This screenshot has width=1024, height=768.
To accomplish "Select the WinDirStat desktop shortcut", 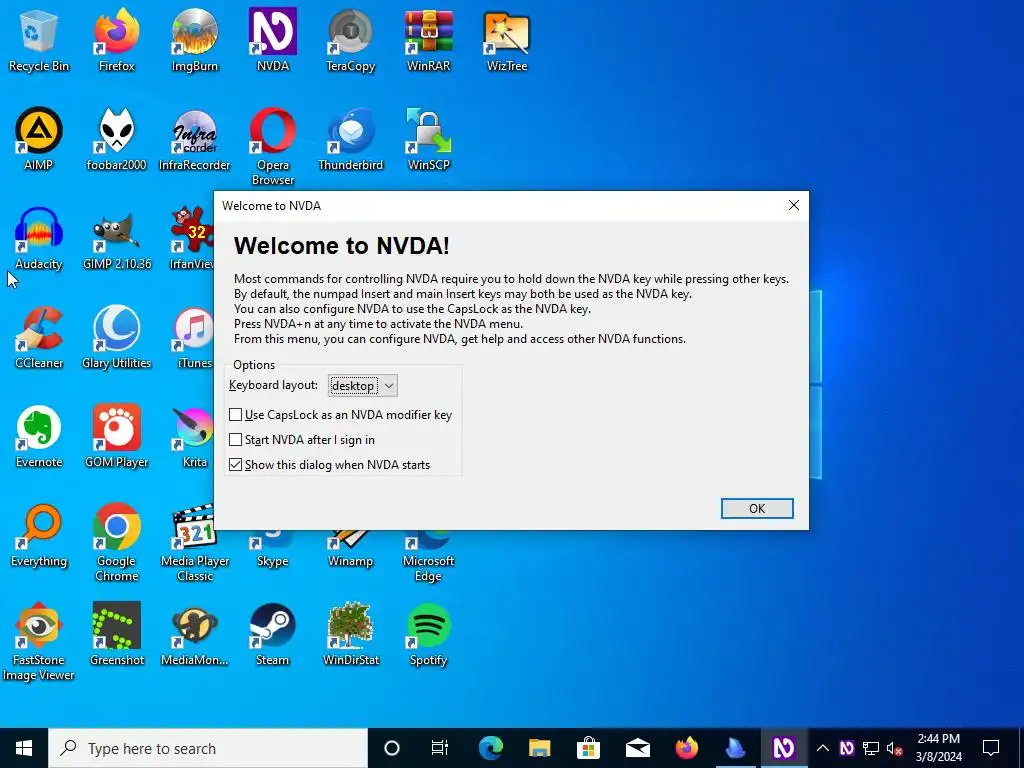I will (x=351, y=634).
